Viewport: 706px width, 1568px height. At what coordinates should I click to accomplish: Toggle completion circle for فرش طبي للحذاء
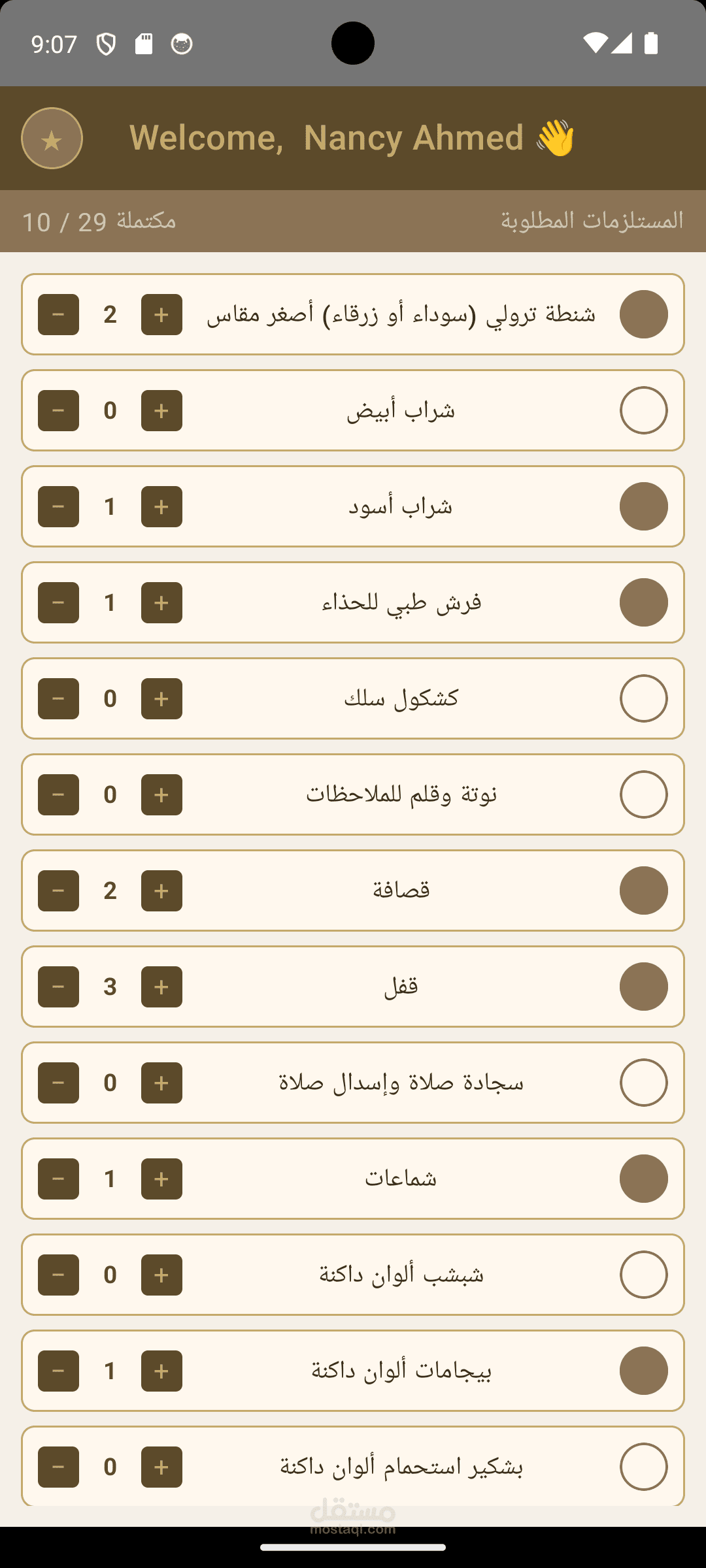pos(643,602)
